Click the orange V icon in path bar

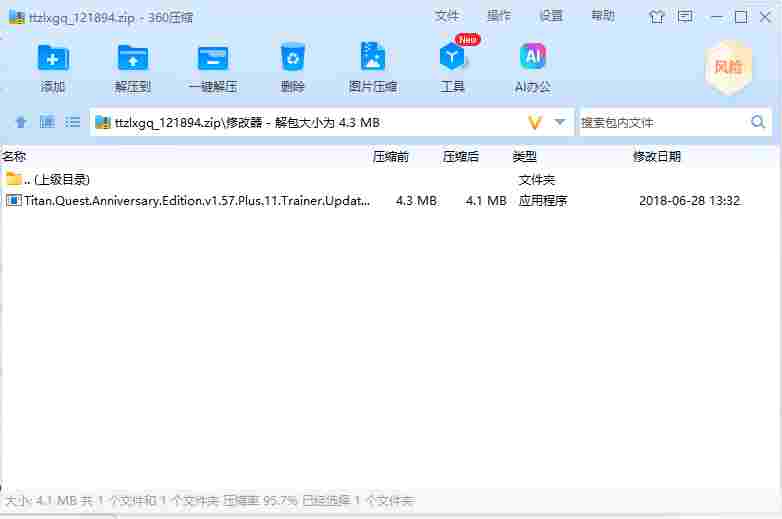tap(535, 123)
